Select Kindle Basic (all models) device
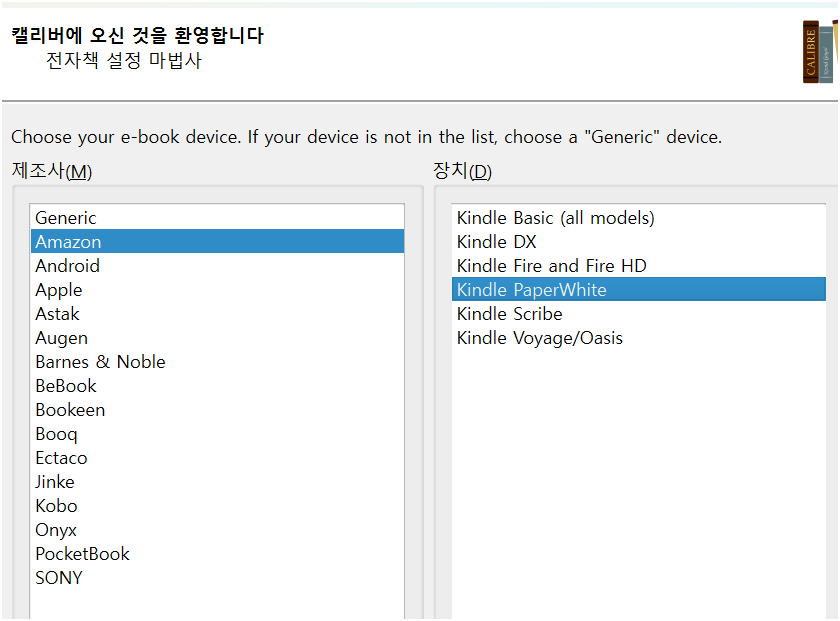Screen dimensions: 840x621 point(639,218)
